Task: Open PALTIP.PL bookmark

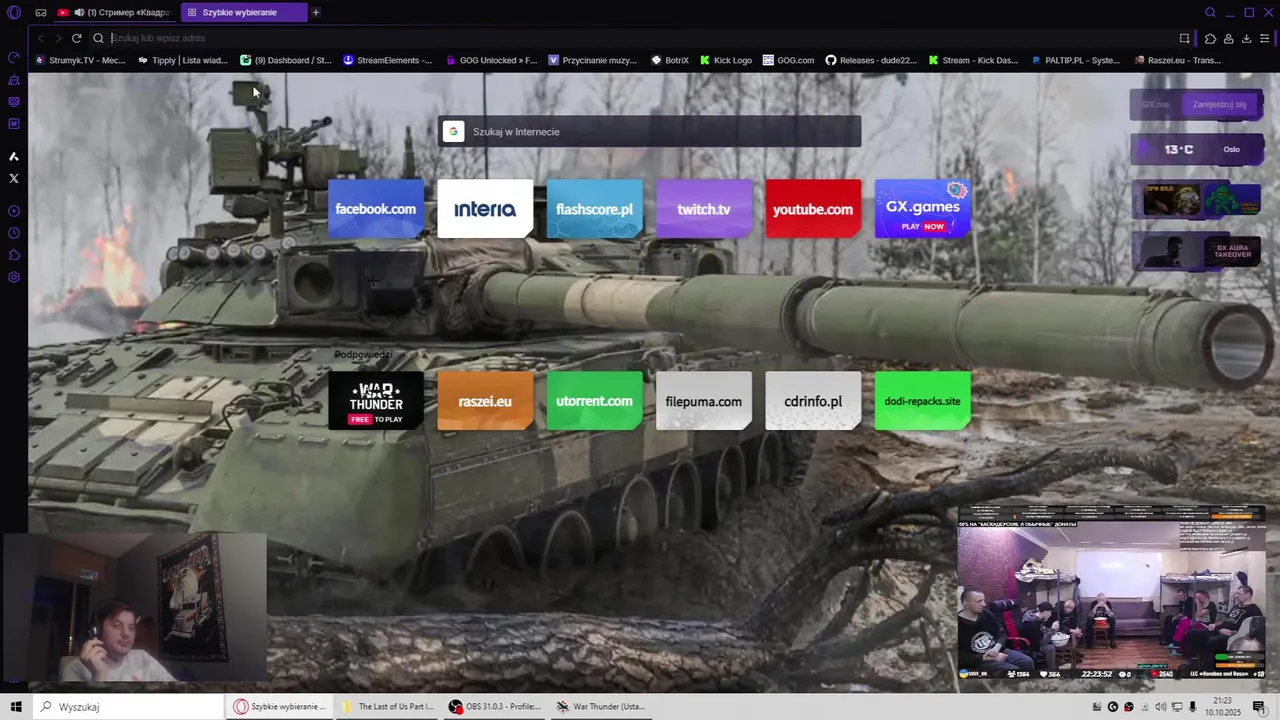Action: [x=1076, y=60]
